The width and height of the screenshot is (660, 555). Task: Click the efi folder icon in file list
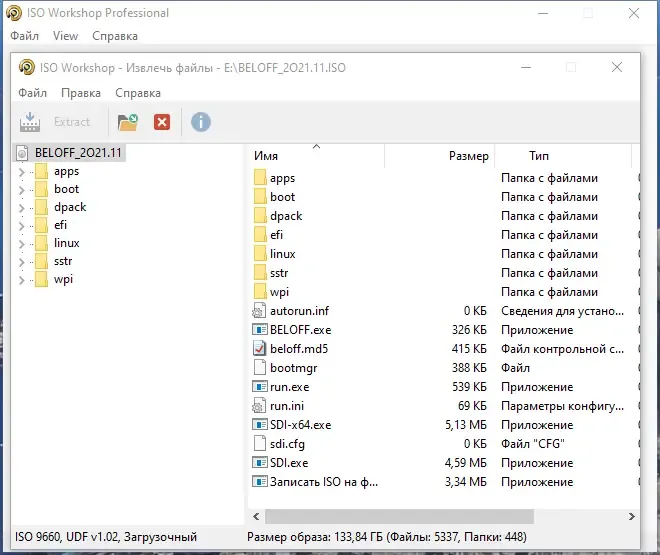(260, 234)
